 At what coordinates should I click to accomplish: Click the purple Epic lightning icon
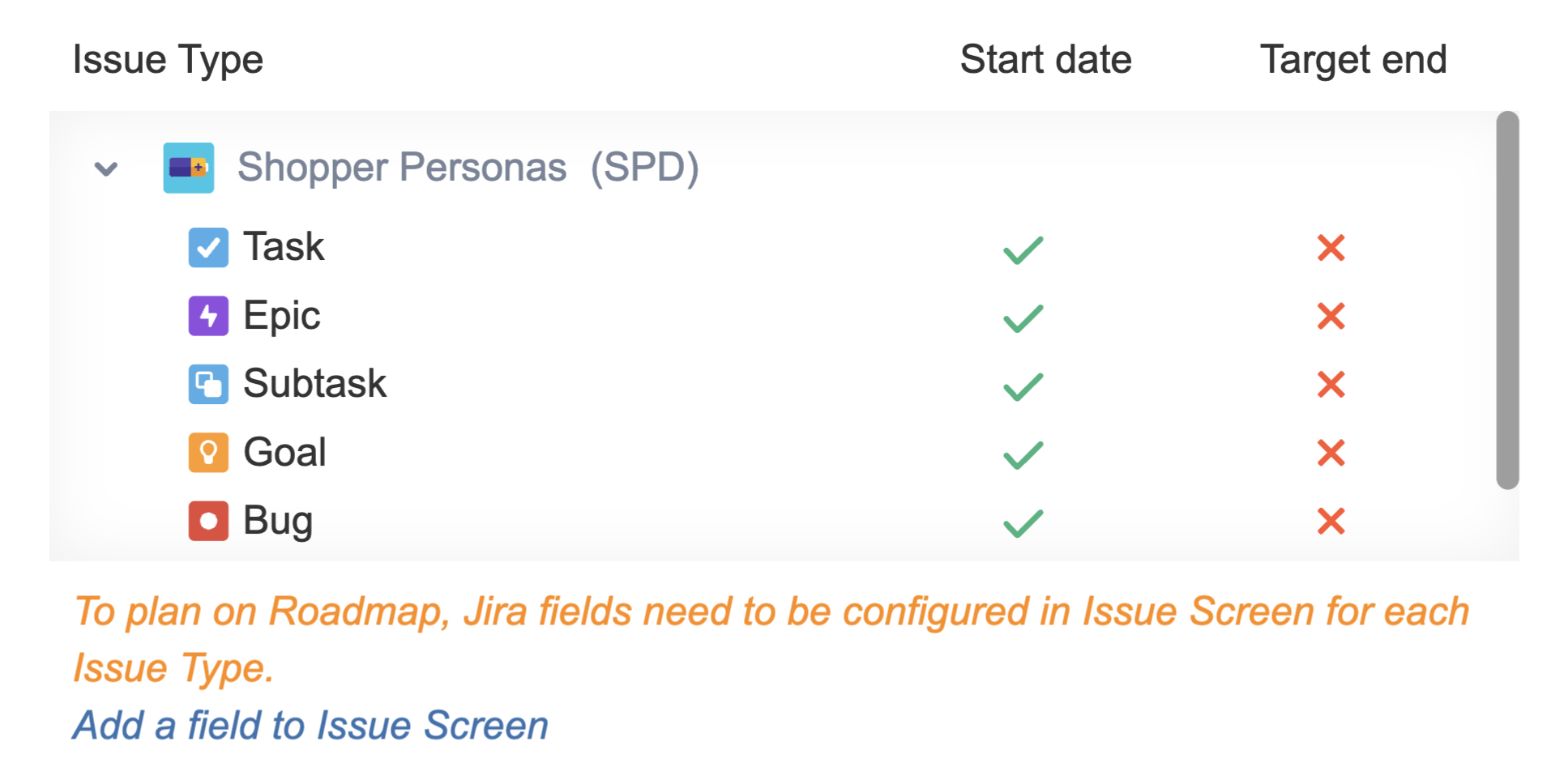tap(208, 316)
